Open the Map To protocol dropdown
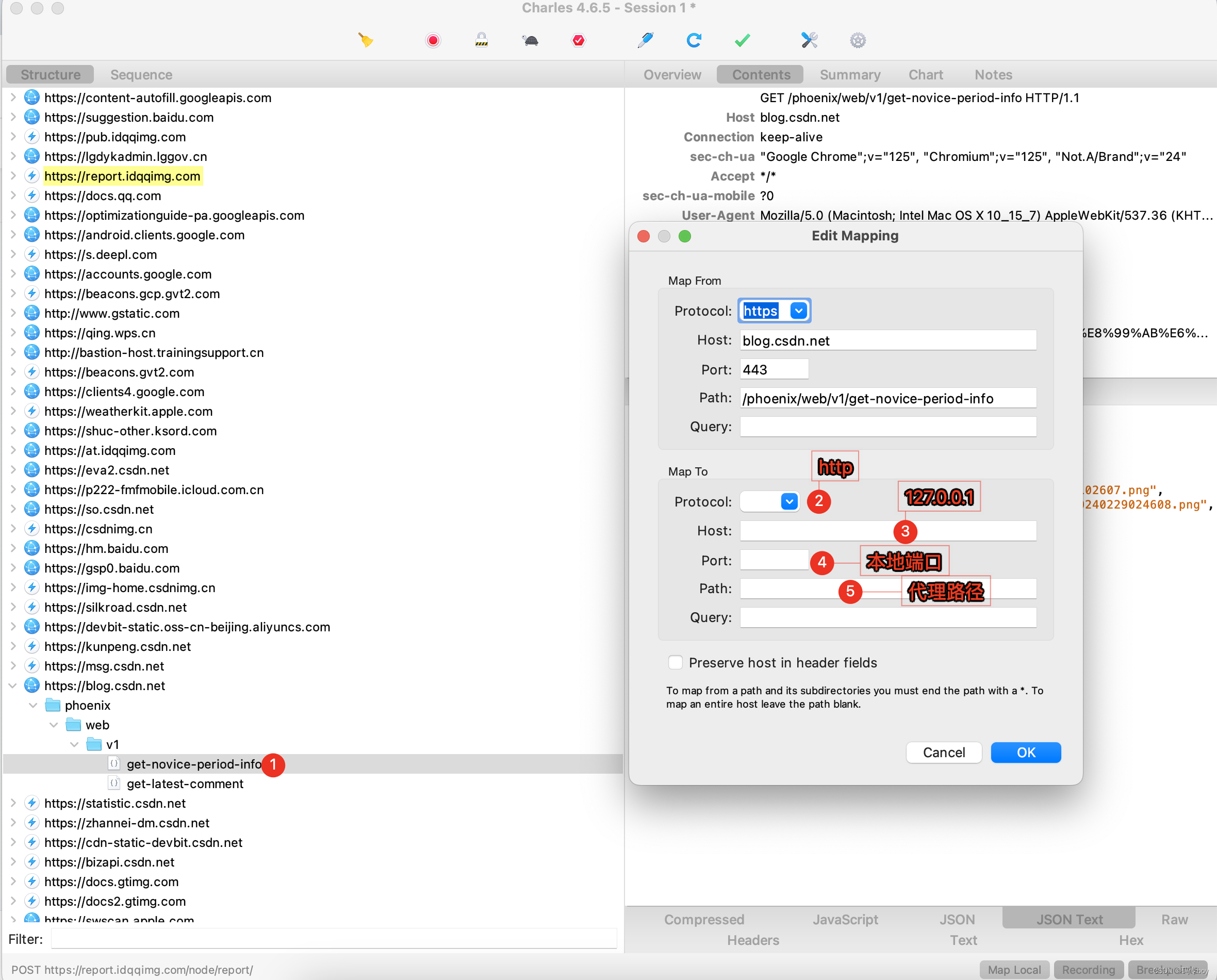1217x980 pixels. tap(789, 501)
